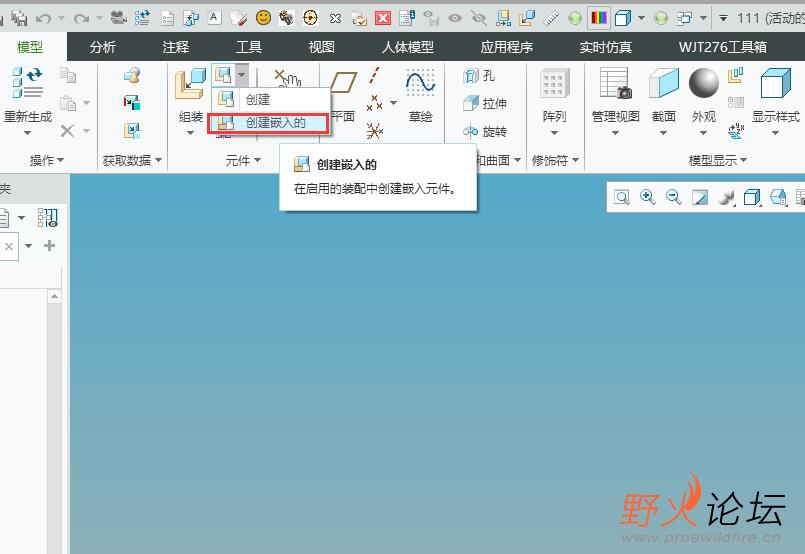Image resolution: width=805 pixels, height=554 pixels.
Task: Switch to the WJT276工具箱 ribbon tab
Action: pyautogui.click(x=723, y=47)
